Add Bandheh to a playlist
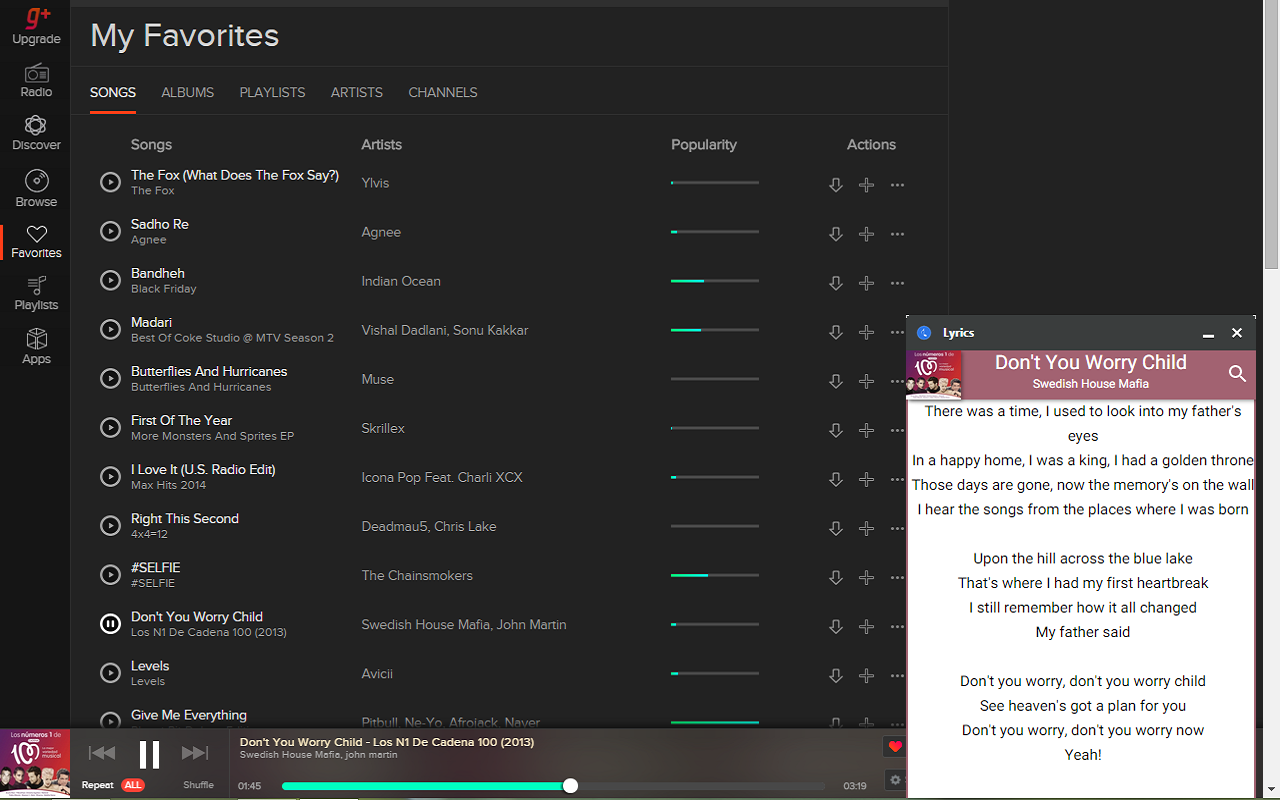 pos(867,283)
